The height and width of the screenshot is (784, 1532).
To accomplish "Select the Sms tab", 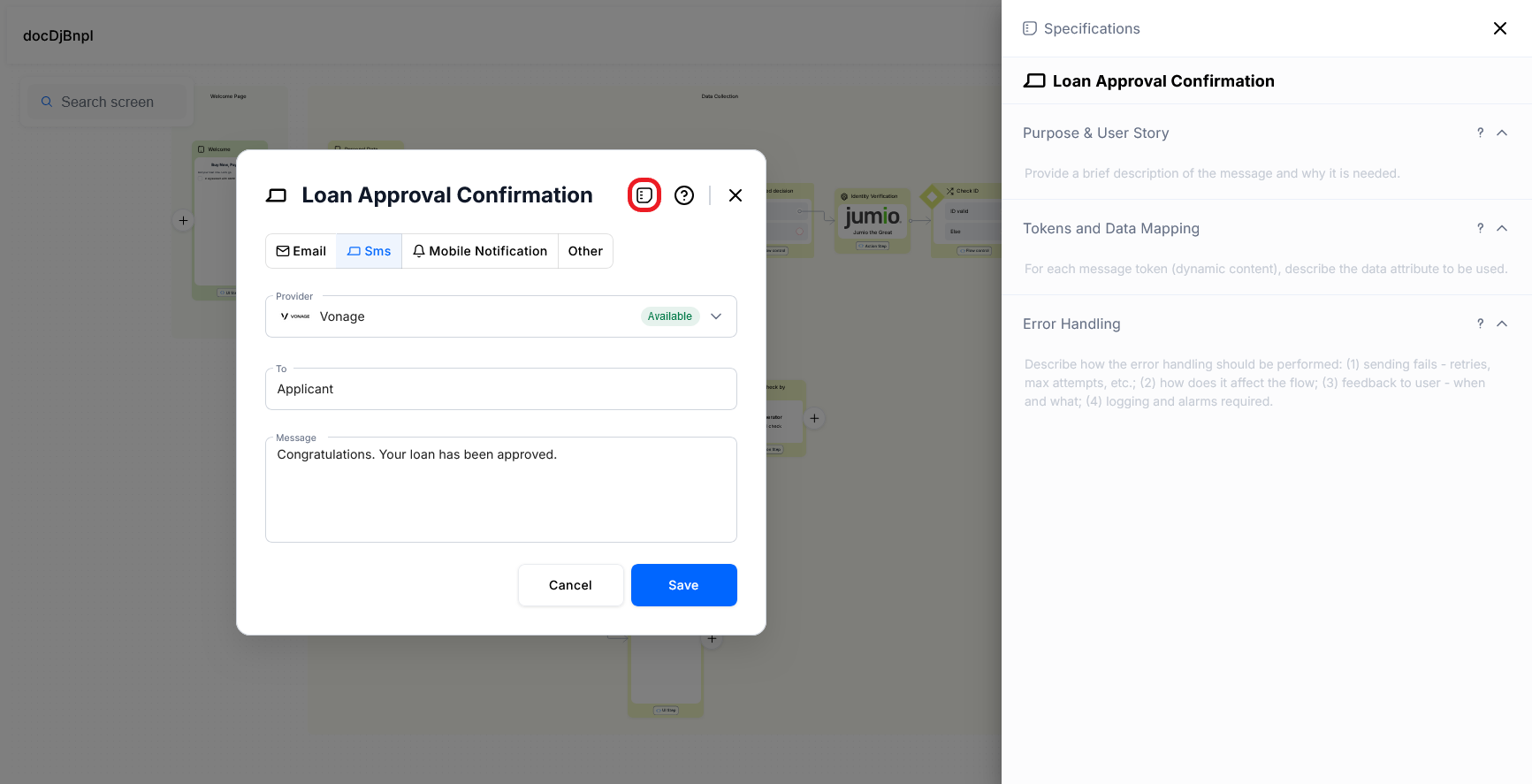I will click(370, 251).
